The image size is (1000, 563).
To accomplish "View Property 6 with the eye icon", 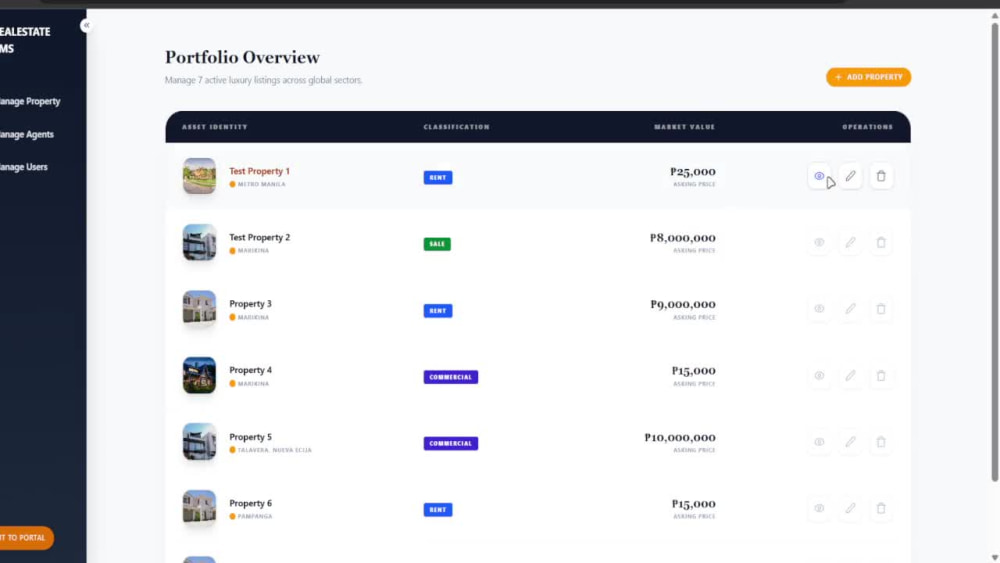I will (x=819, y=508).
